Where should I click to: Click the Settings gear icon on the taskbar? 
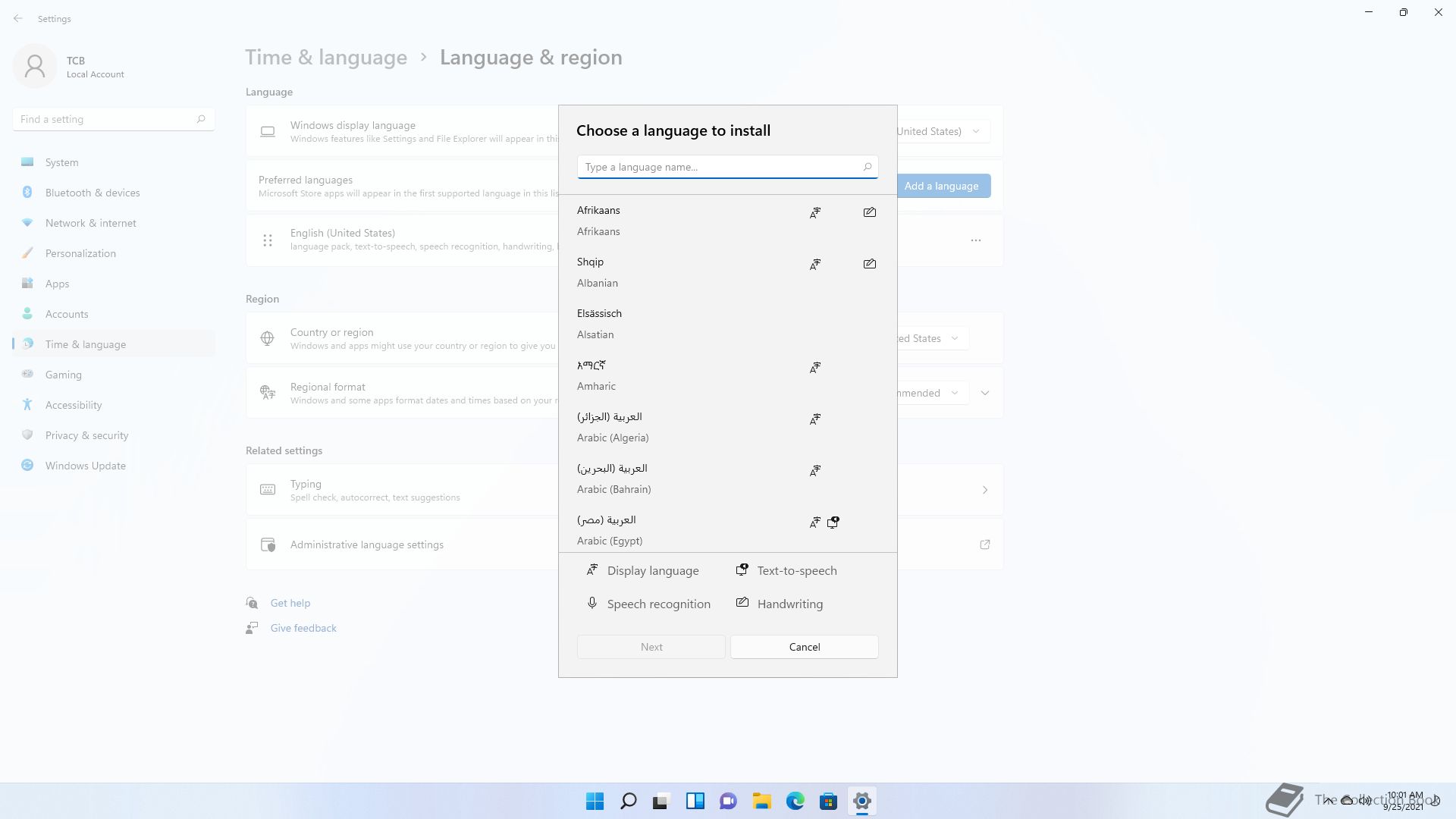tap(861, 801)
